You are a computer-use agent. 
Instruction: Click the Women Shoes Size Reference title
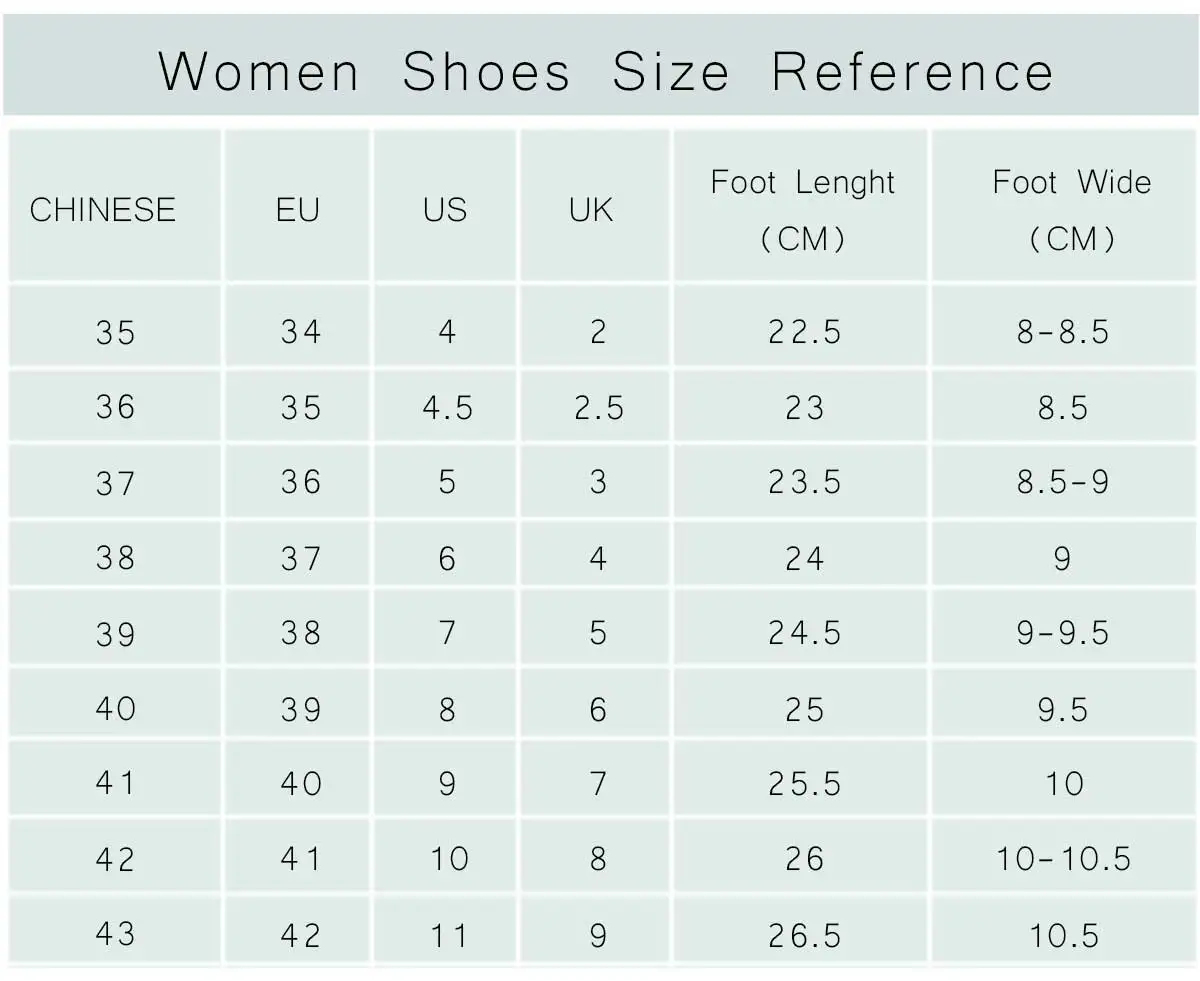(606, 72)
